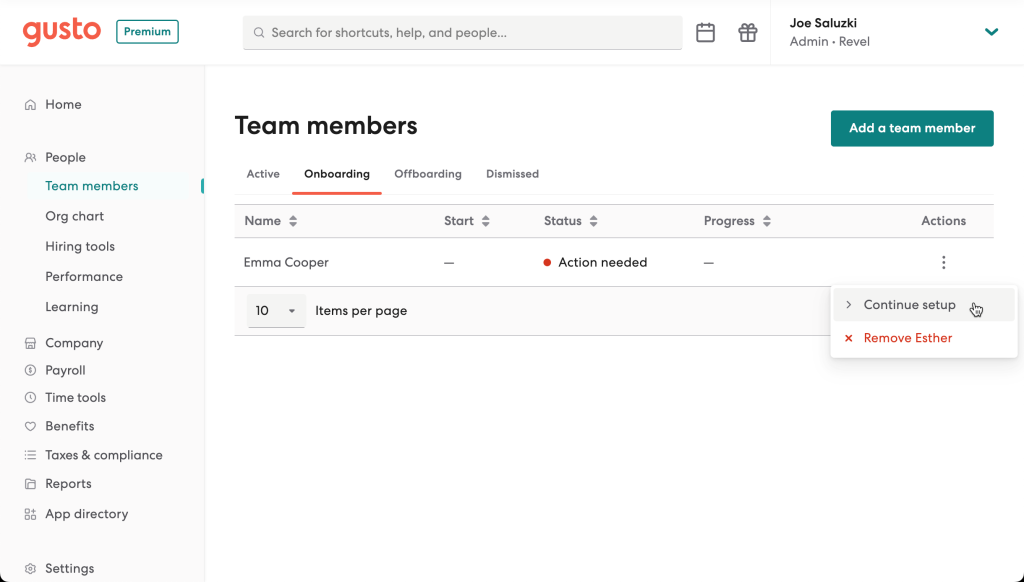This screenshot has height=582, width=1024.
Task: Switch to the Offboarding tab
Action: (x=427, y=173)
